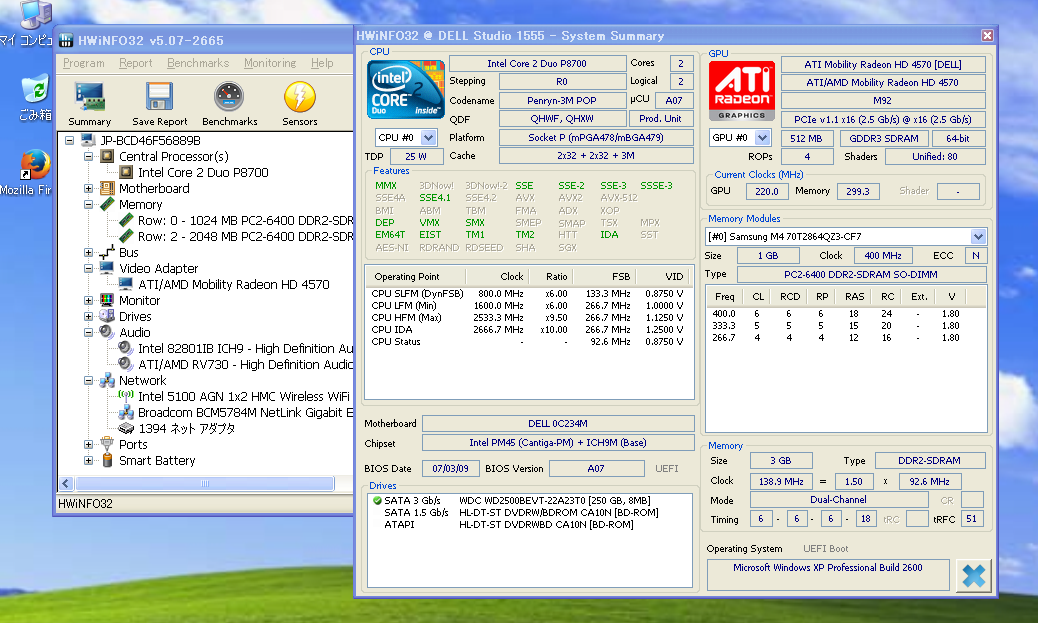Click the Intel PM45 chipset field
The width and height of the screenshot is (1038, 623).
[x=558, y=443]
